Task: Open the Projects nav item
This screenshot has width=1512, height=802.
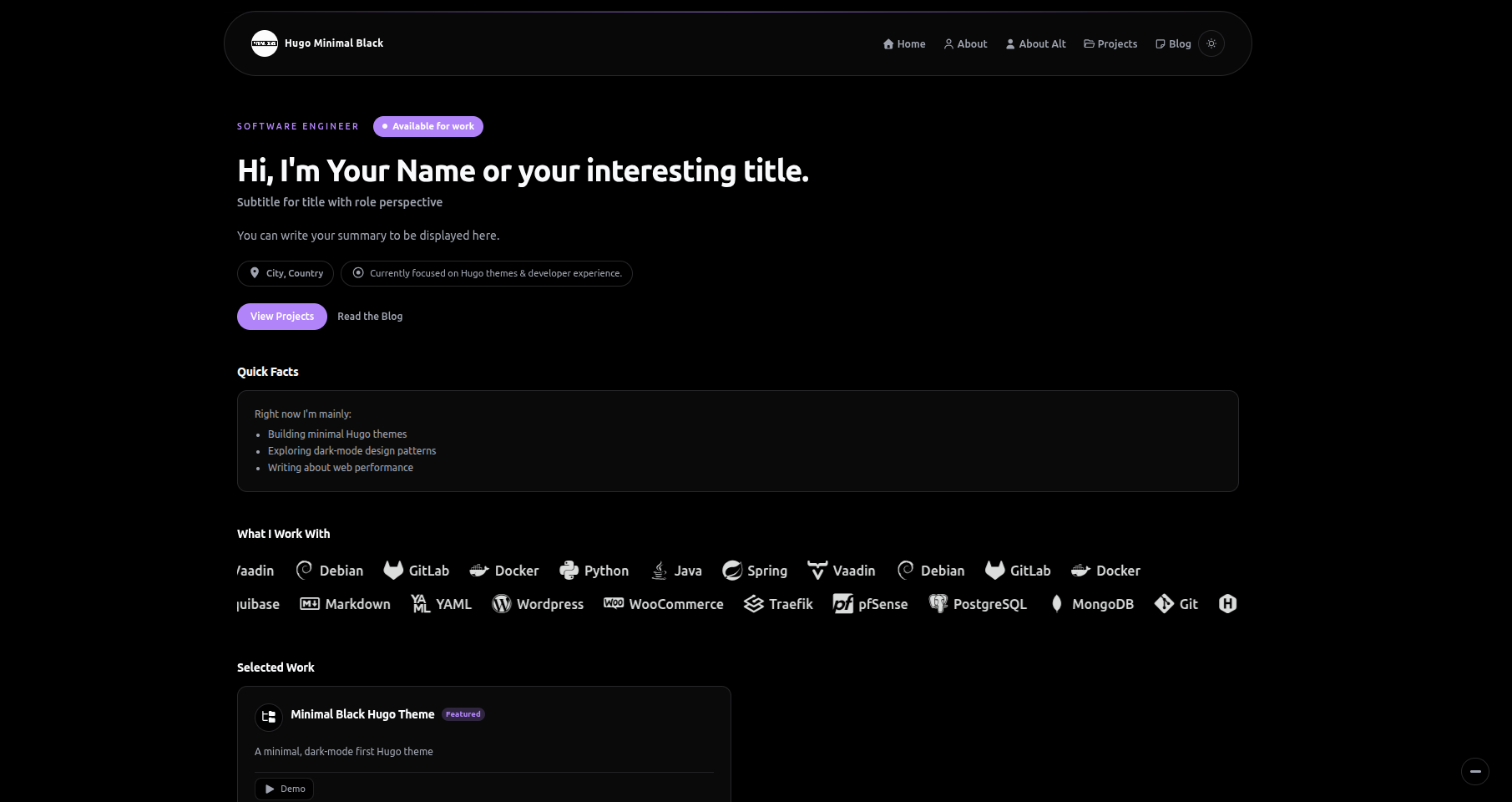Action: coord(1110,44)
